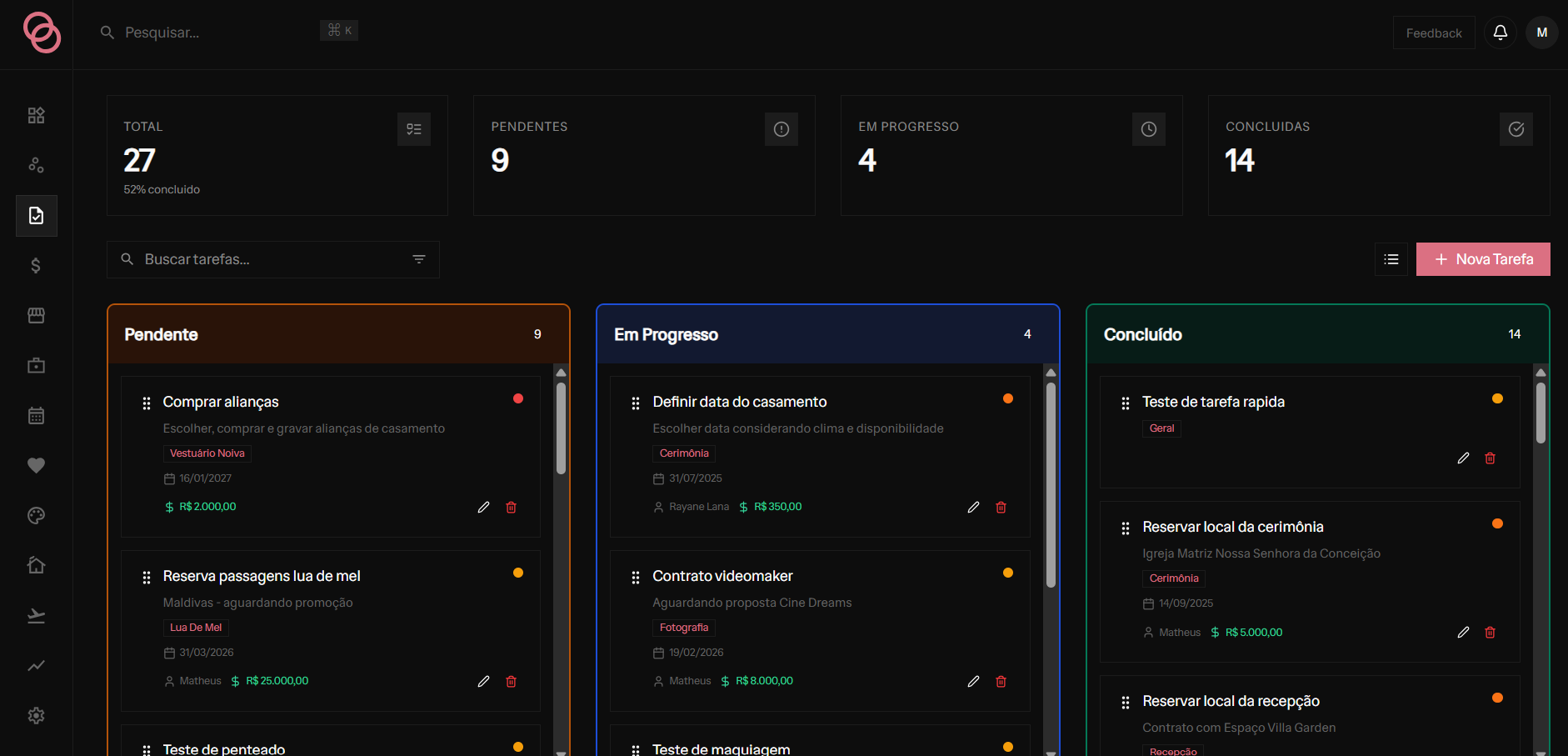Open the settings gear icon in sidebar
This screenshot has width=1568, height=756.
36,715
